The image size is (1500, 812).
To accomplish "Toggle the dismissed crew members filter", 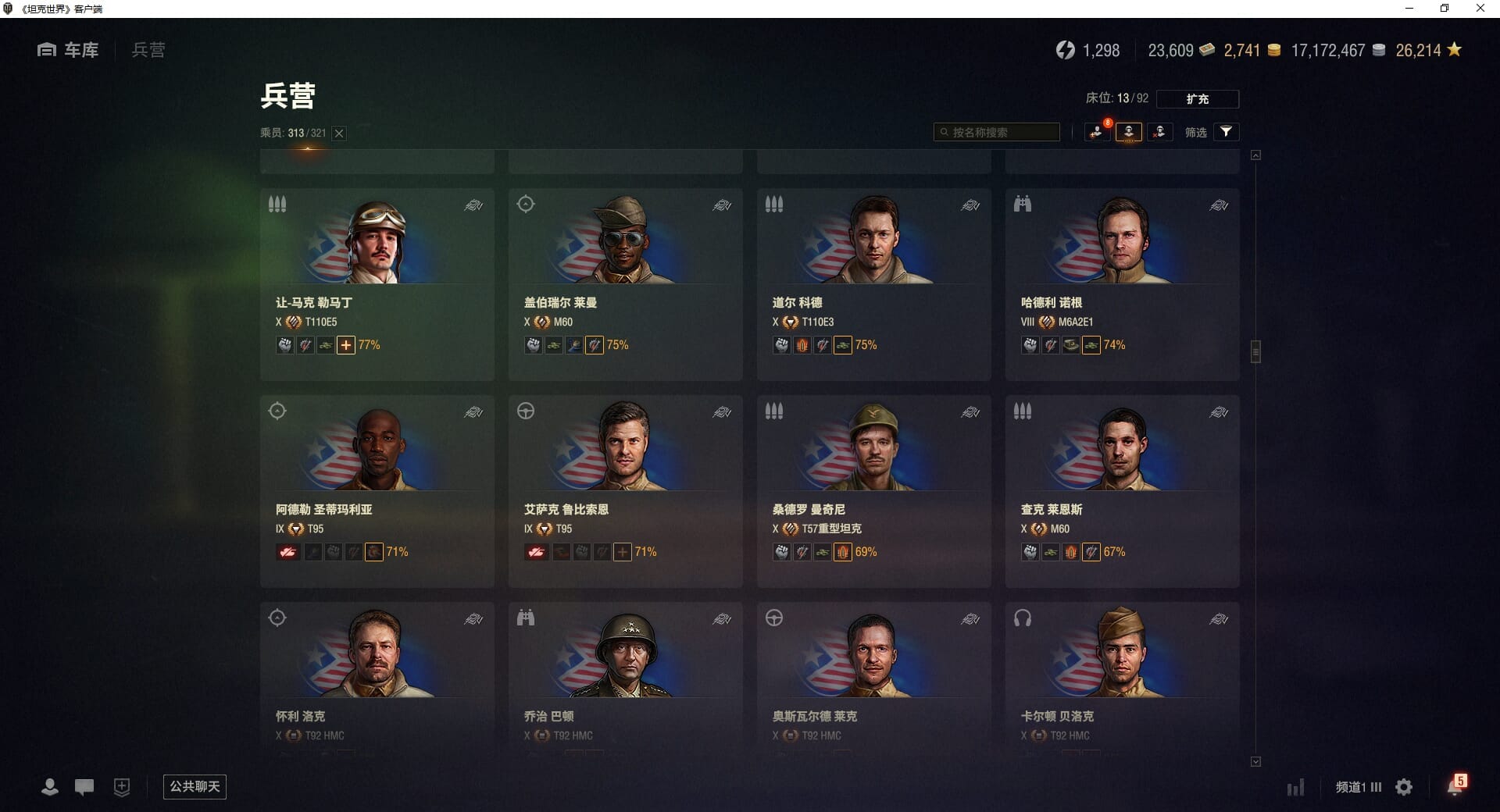I will pyautogui.click(x=1159, y=132).
